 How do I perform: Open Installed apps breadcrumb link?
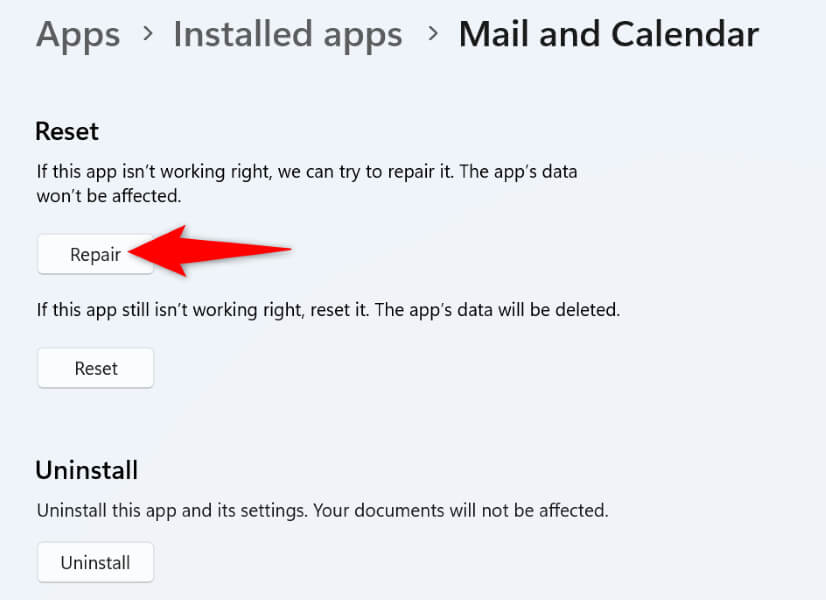pyautogui.click(x=287, y=35)
